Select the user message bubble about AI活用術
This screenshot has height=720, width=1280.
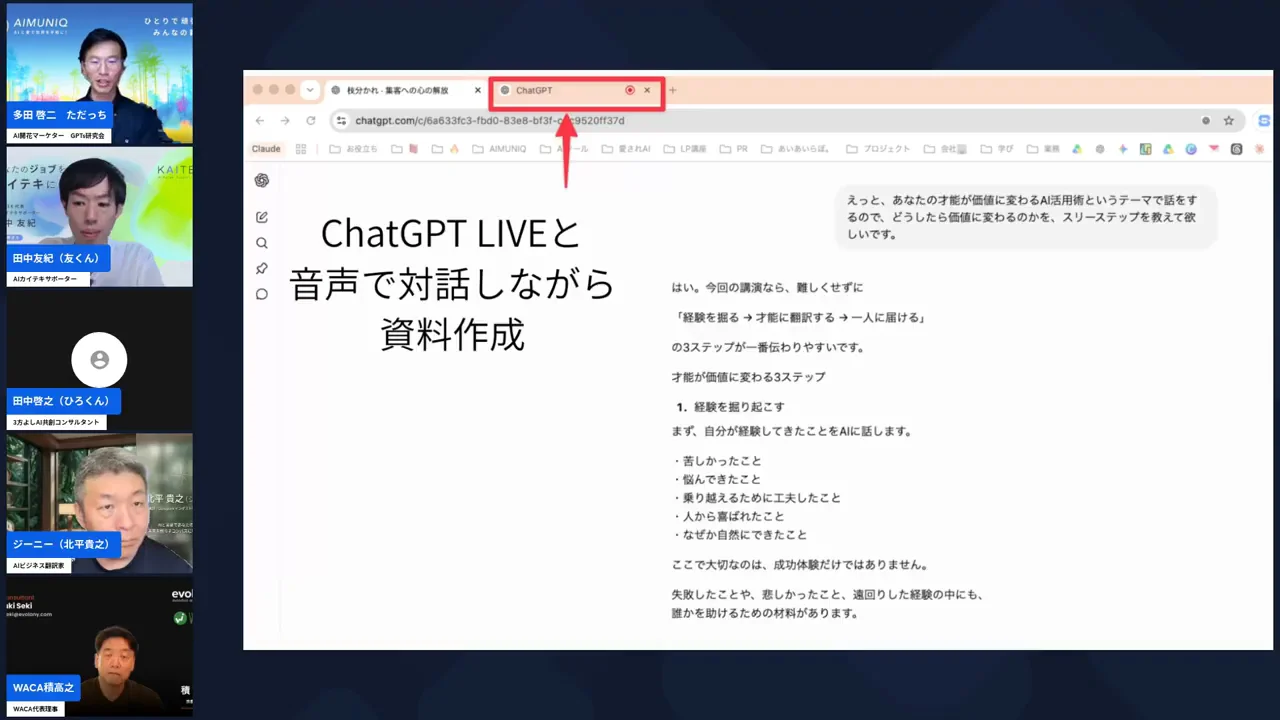(1026, 217)
